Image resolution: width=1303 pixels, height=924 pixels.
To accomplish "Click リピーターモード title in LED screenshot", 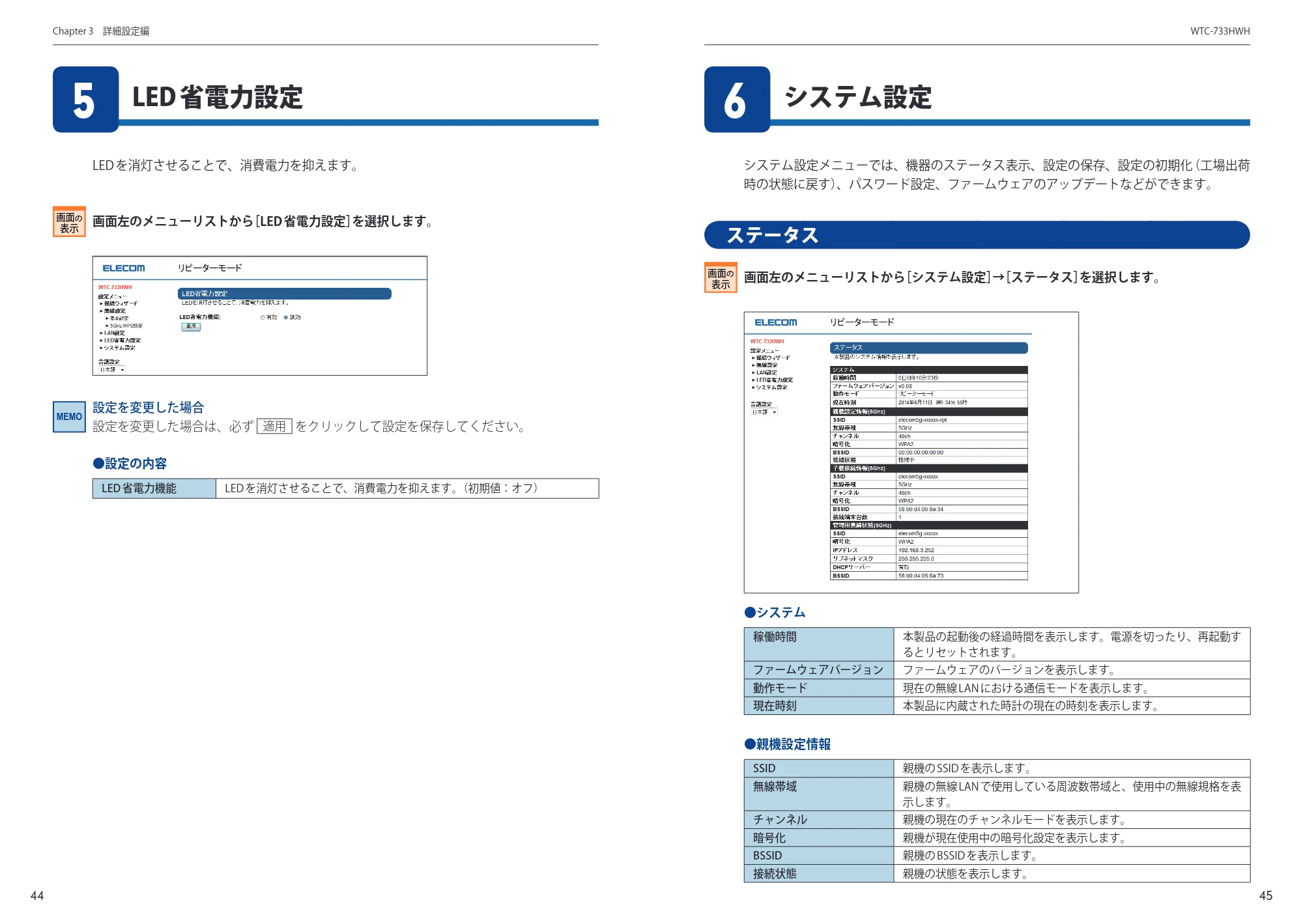I will coord(210,268).
